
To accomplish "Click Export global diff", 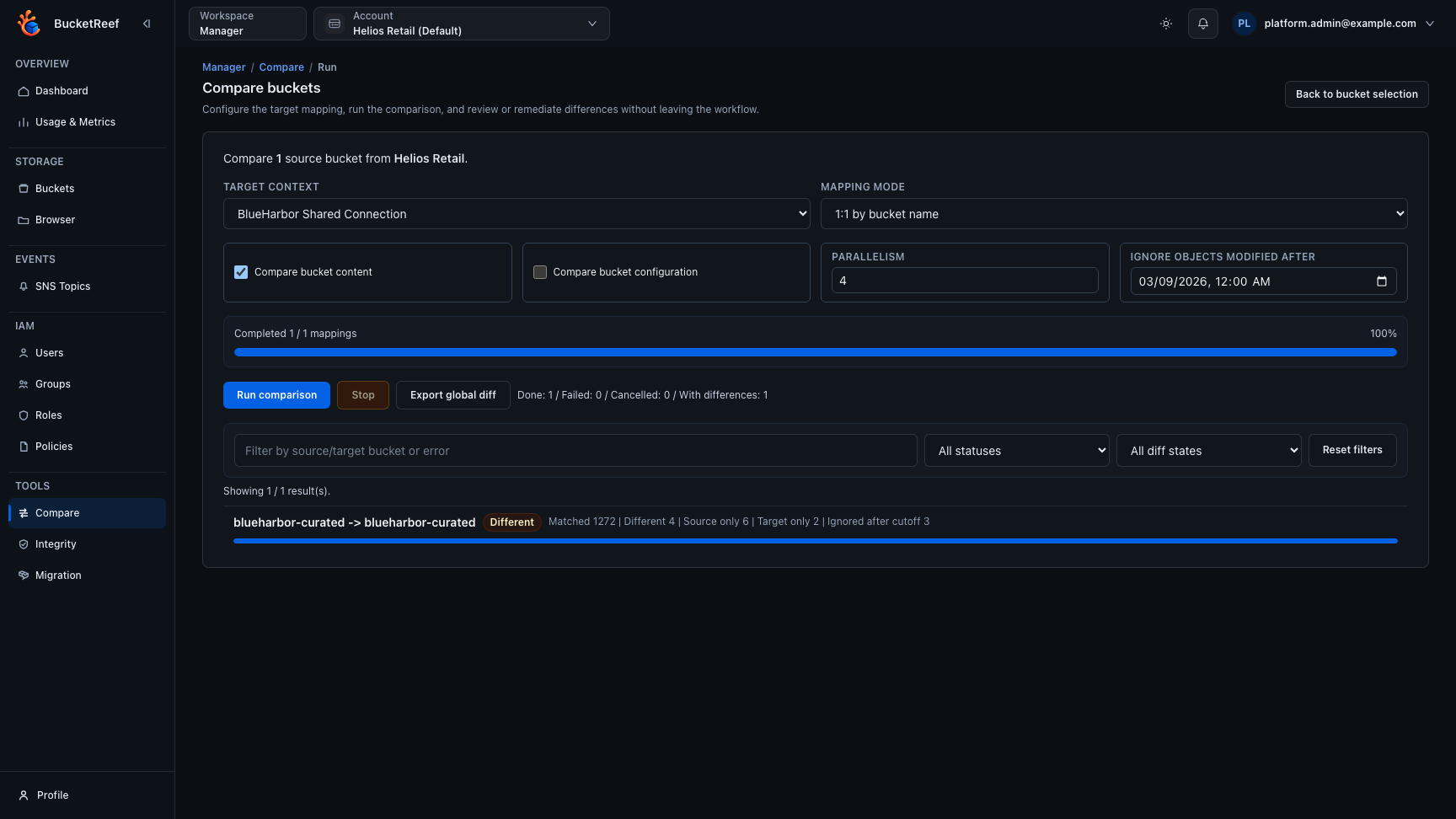I will [x=453, y=395].
